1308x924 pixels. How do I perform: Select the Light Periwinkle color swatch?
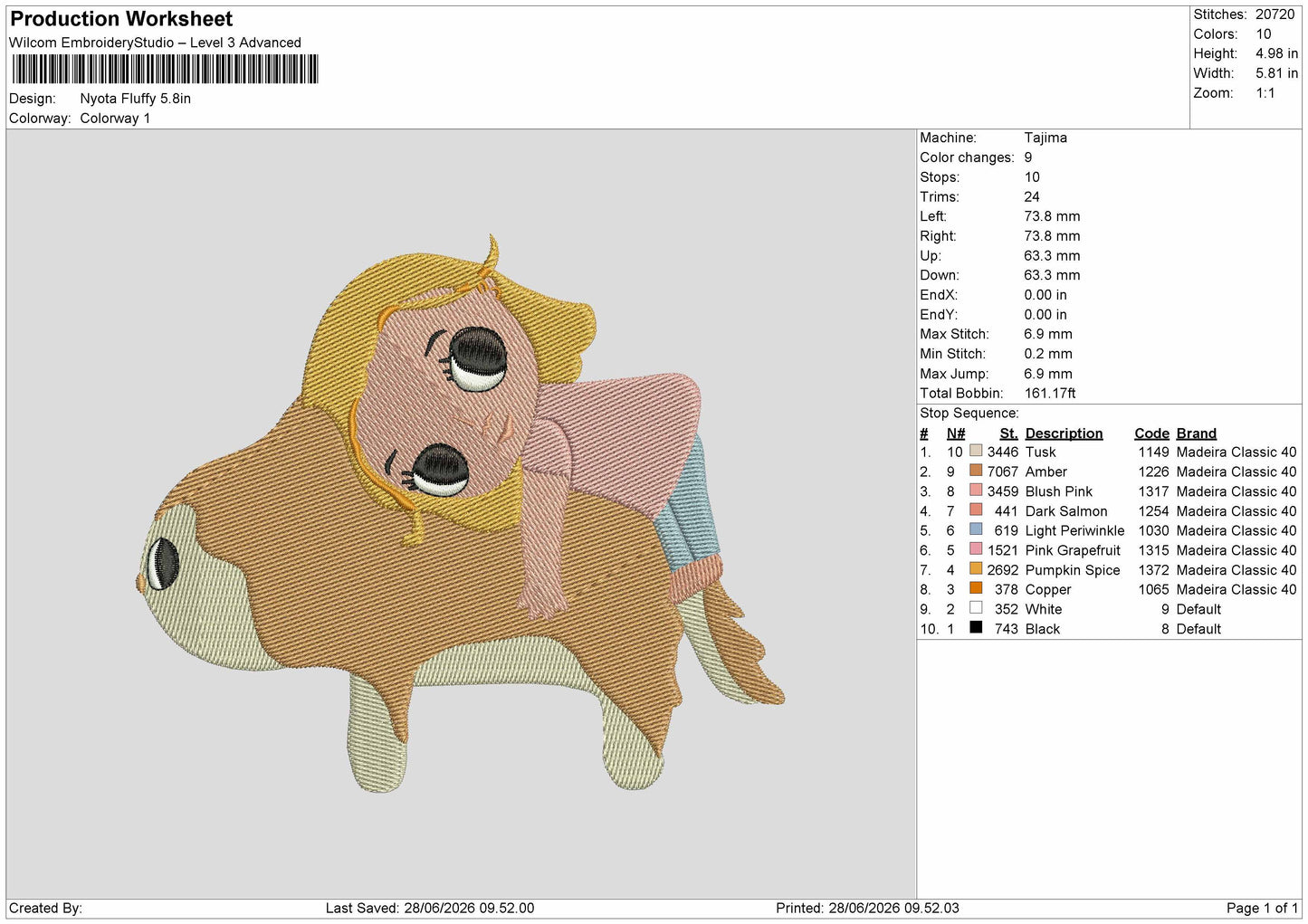(x=976, y=529)
